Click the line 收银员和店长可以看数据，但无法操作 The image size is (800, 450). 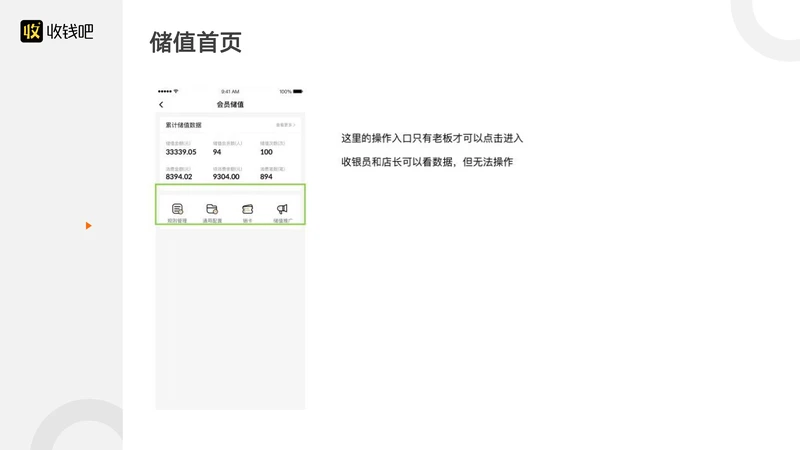[427, 162]
